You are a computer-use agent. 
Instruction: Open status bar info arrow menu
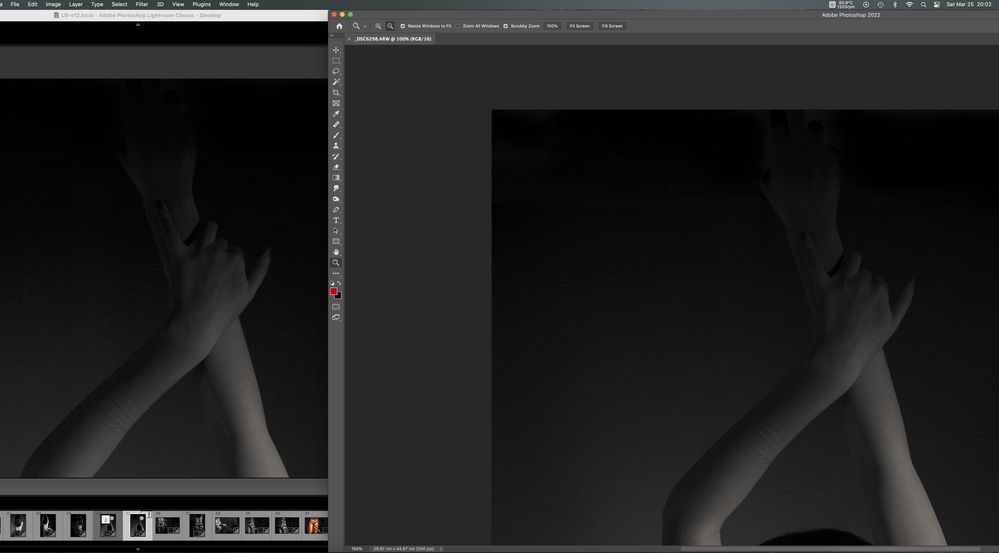[x=441, y=549]
